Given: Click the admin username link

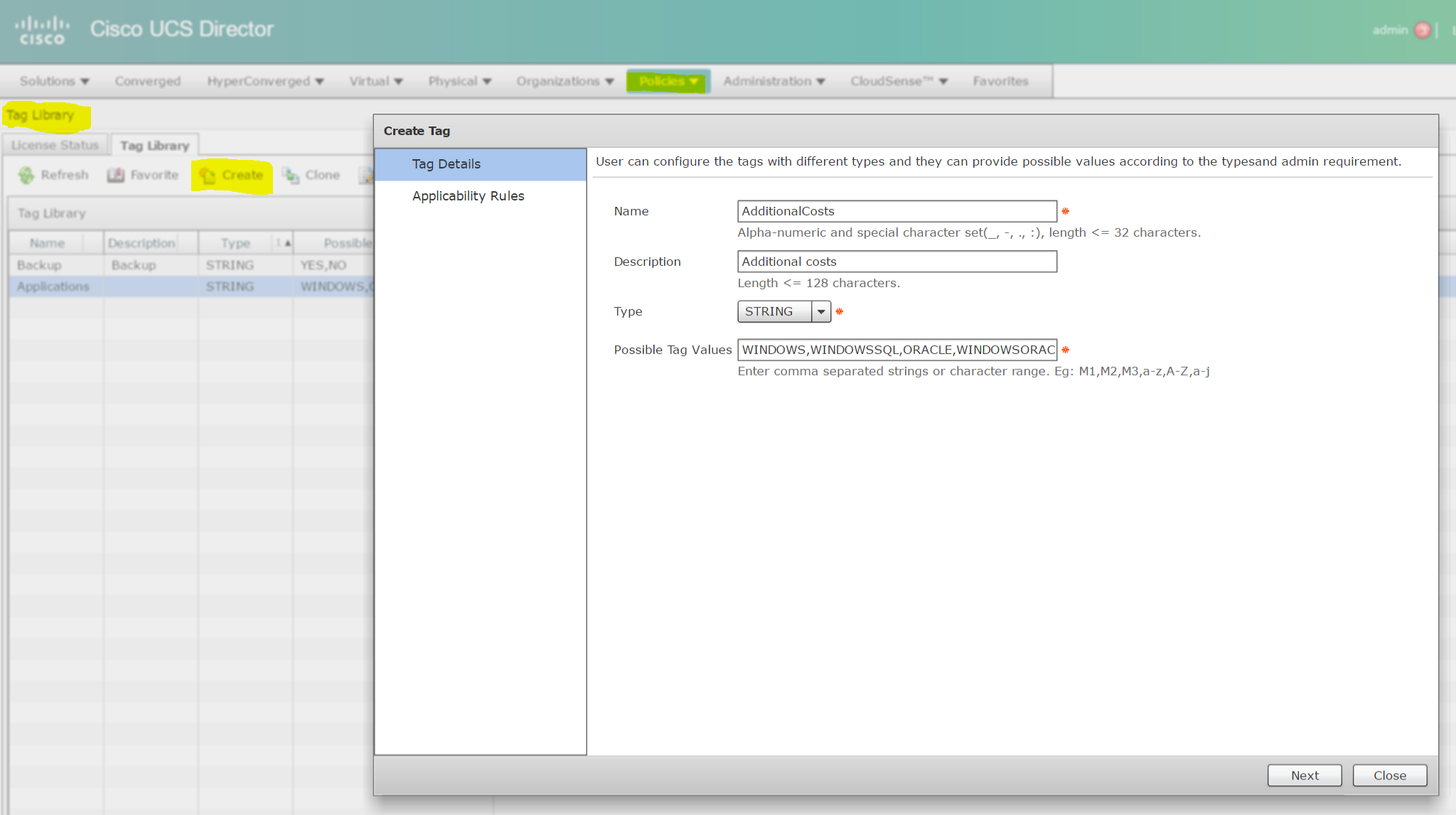Looking at the screenshot, I should 1390,30.
